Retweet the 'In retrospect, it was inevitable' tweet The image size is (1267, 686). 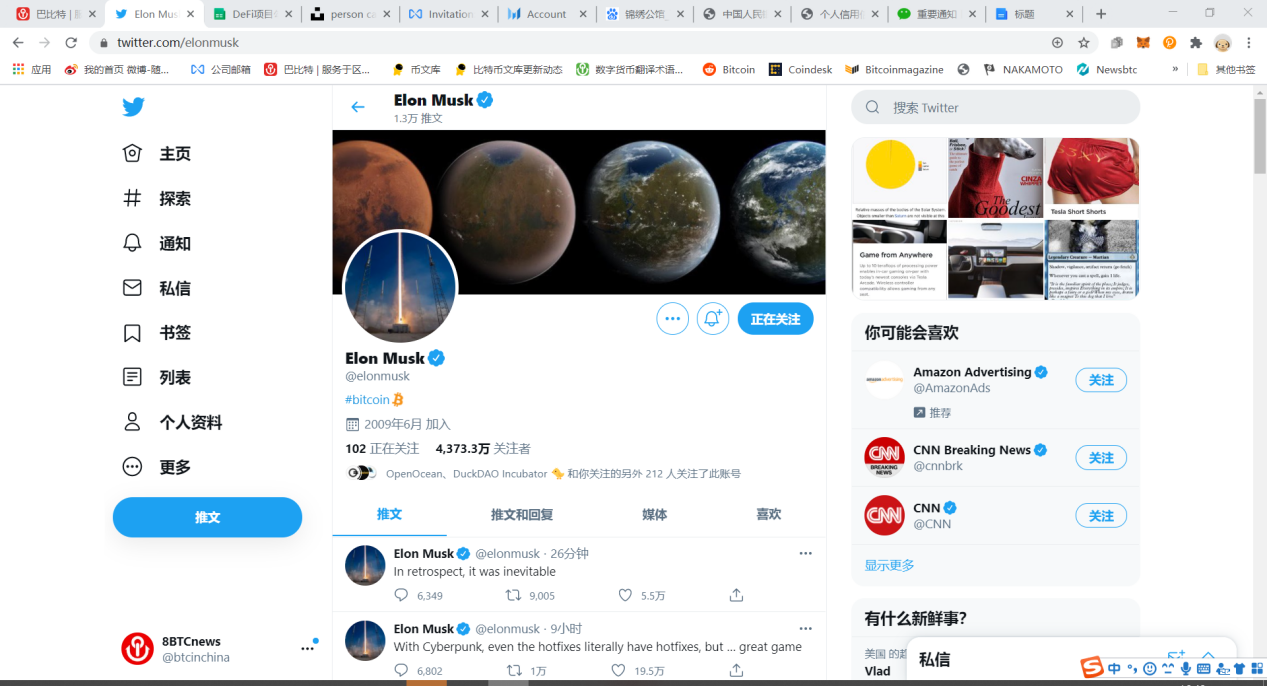pyautogui.click(x=513, y=595)
